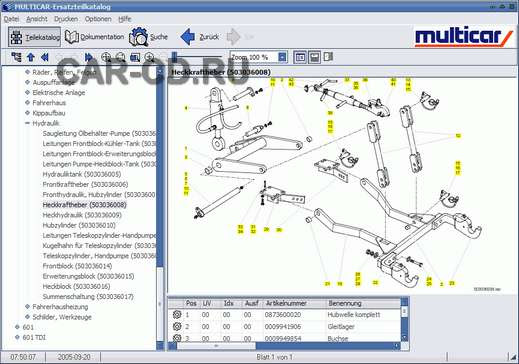
Task: Expand the Kippaufbau tree node
Action: pyautogui.click(x=28, y=113)
